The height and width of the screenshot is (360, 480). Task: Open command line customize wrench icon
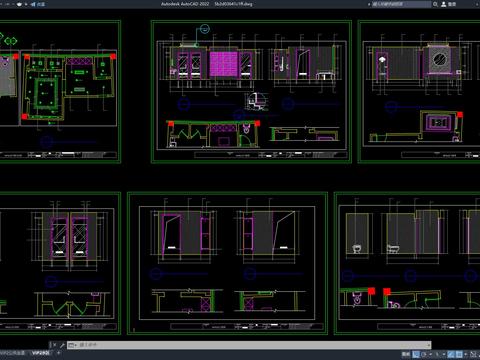pyautogui.click(x=62, y=345)
